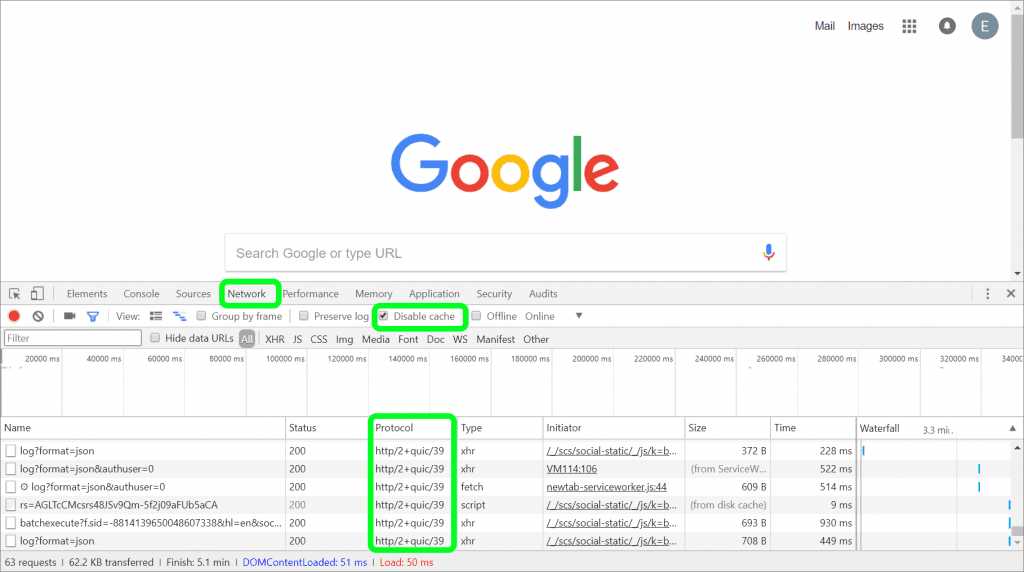Filter requests by XHR
Screen dimensions: 1024x572
click(x=274, y=339)
